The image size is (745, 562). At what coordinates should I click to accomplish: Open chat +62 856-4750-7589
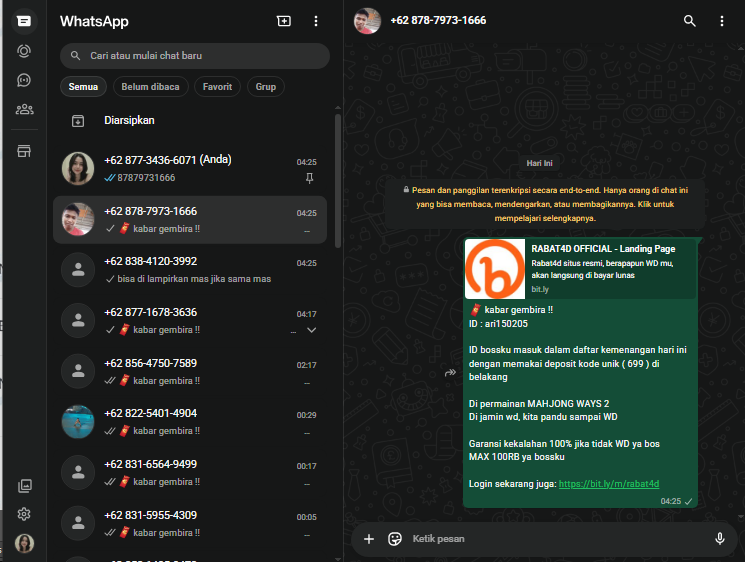point(190,371)
